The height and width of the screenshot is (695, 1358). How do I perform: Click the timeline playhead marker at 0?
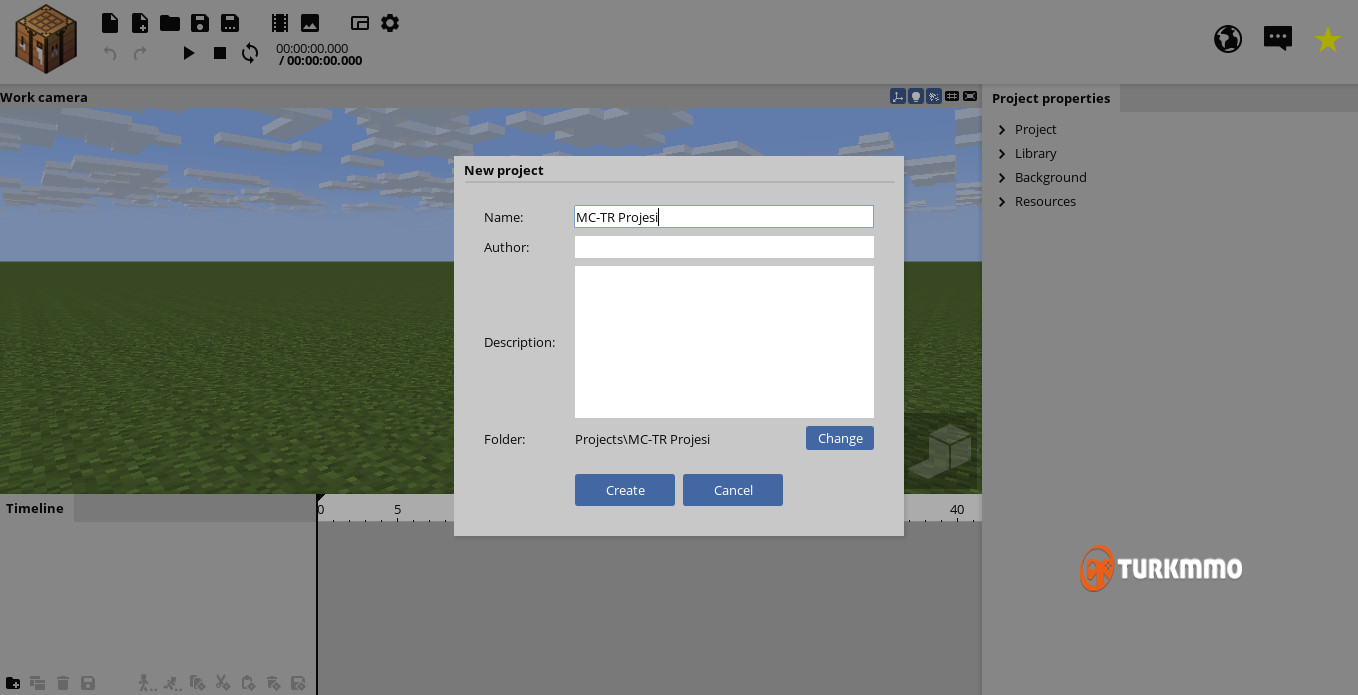pos(320,499)
